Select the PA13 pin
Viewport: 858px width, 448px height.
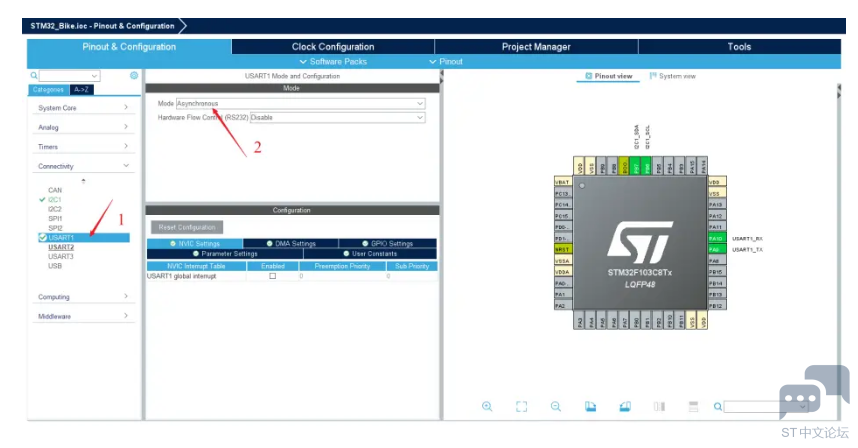point(717,205)
